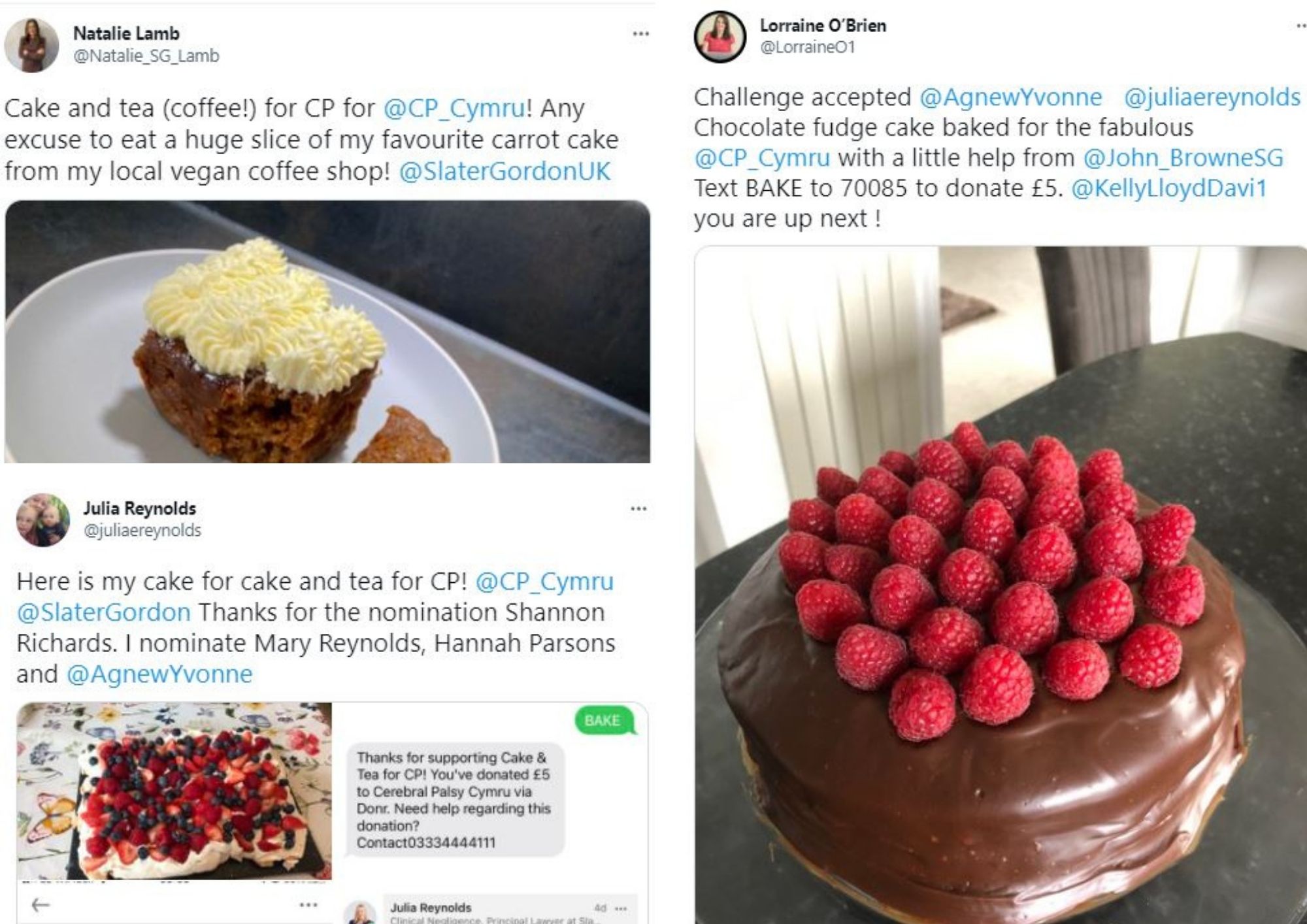This screenshot has width=1307, height=924.
Task: Click the green BAKE message bubble
Action: click(x=603, y=720)
